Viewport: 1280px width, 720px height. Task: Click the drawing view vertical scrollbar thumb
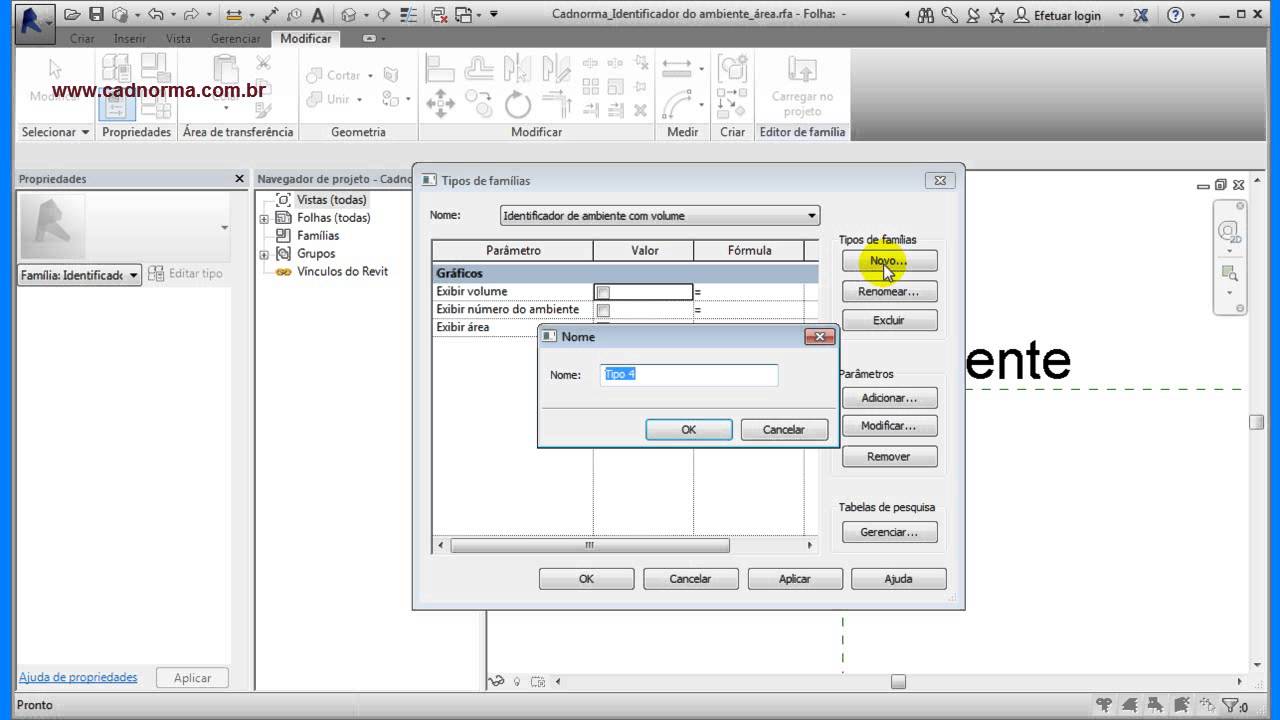tap(1257, 423)
